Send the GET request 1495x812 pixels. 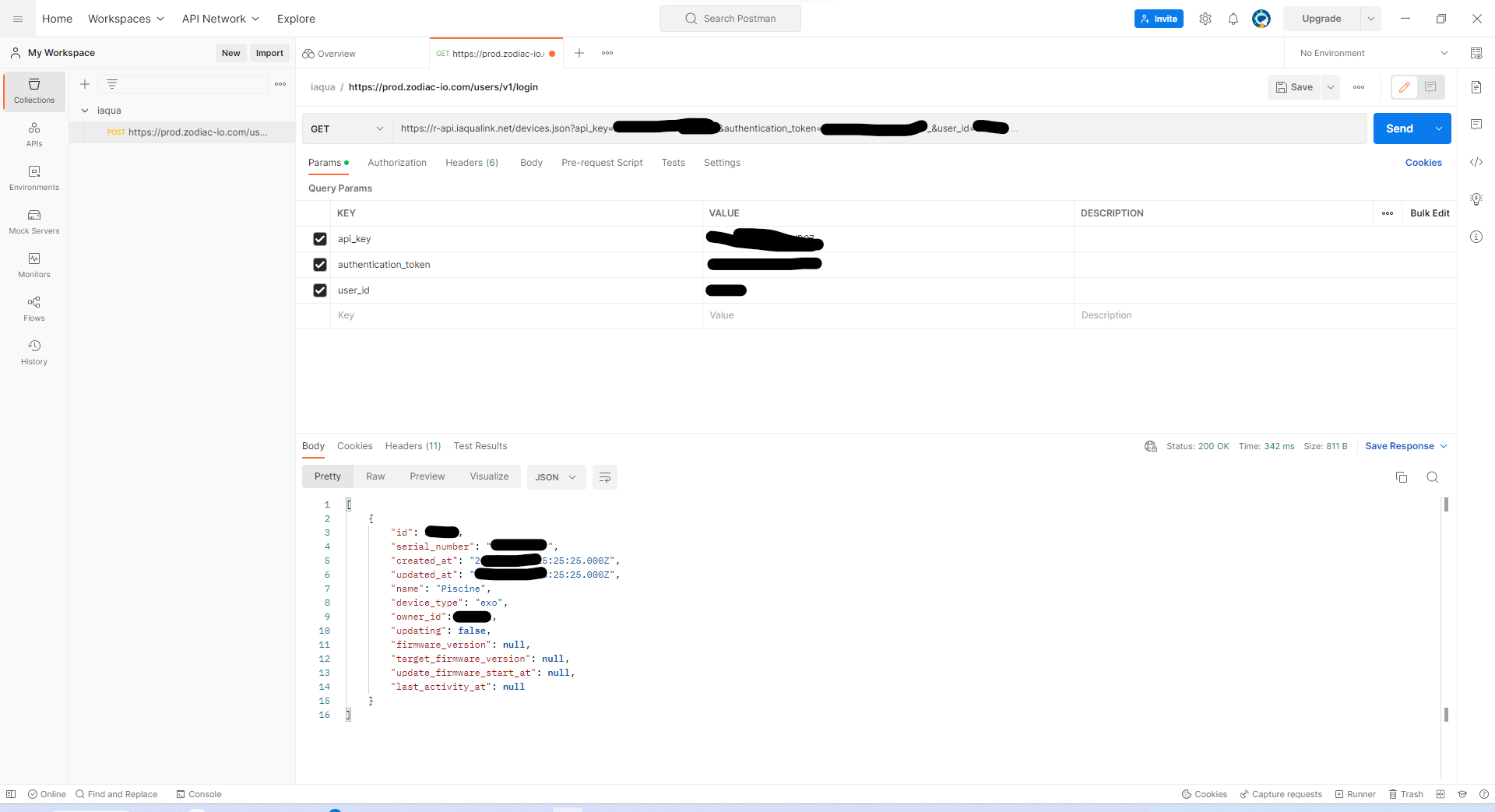click(x=1399, y=128)
